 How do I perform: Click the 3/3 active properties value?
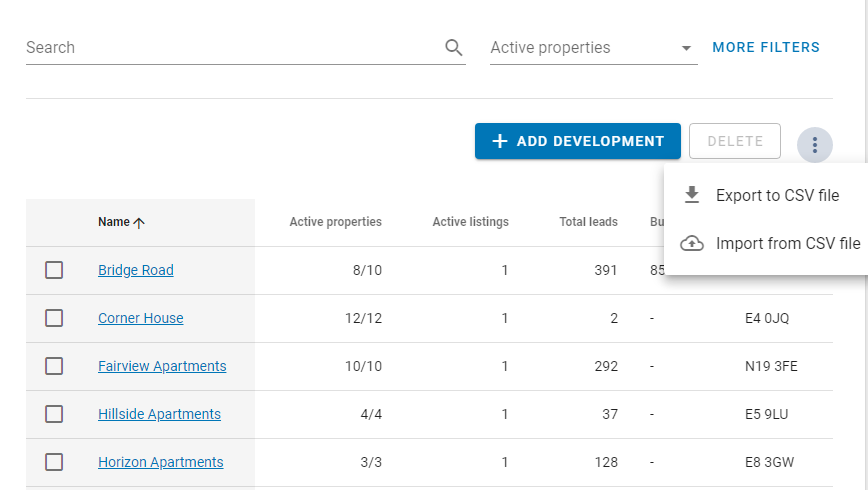click(x=371, y=462)
